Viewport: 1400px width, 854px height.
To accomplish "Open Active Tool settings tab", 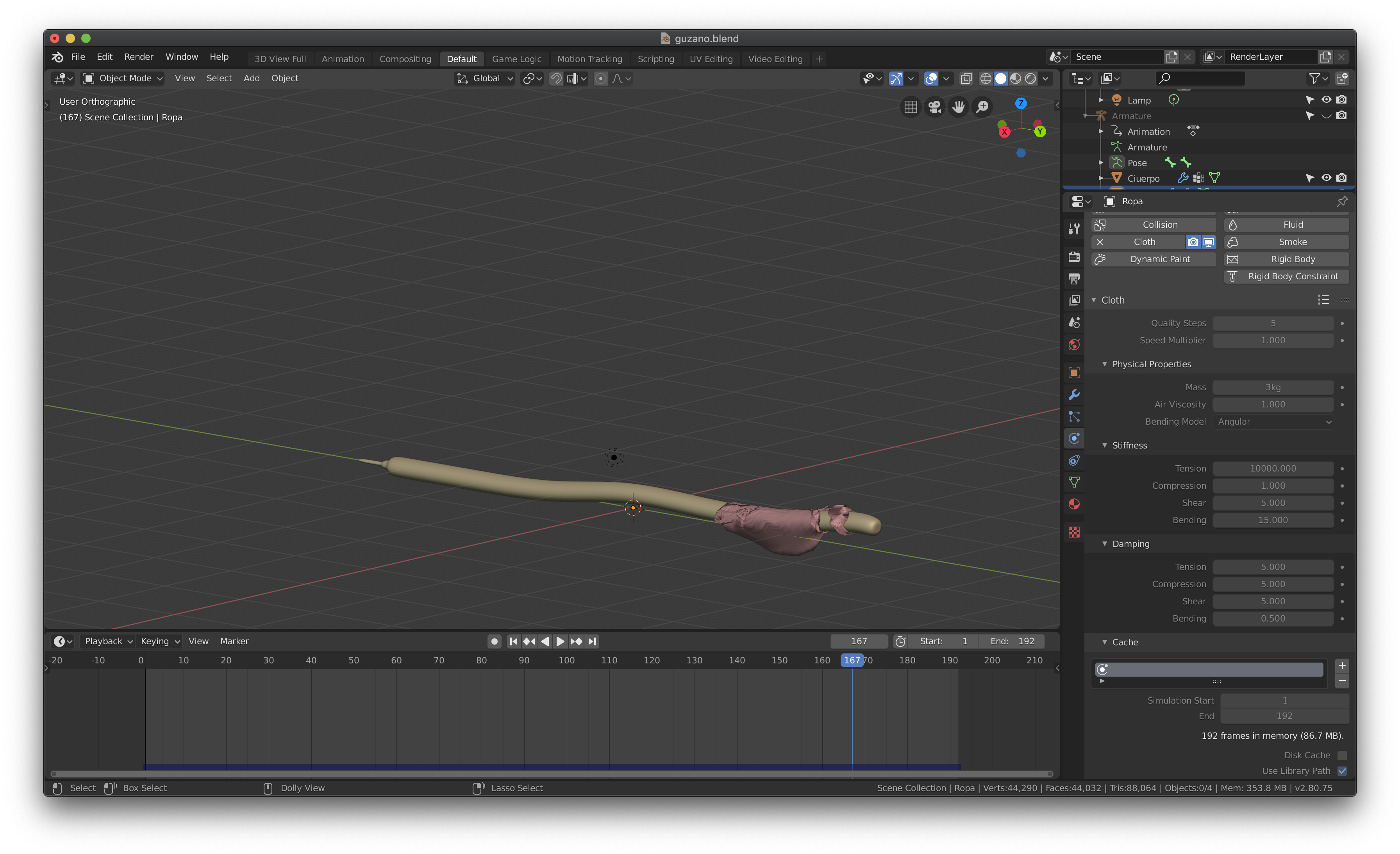I will point(1074,229).
